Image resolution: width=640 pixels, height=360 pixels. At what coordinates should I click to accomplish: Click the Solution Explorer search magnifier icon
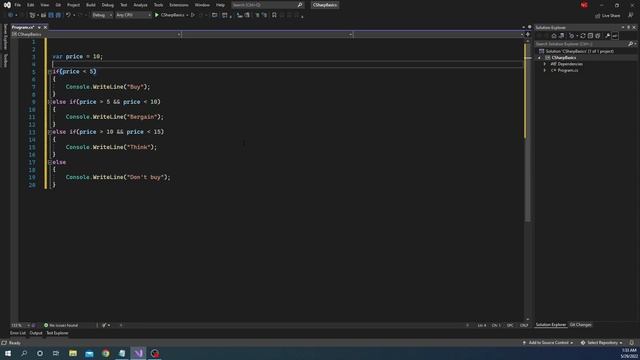pyautogui.click(x=631, y=44)
